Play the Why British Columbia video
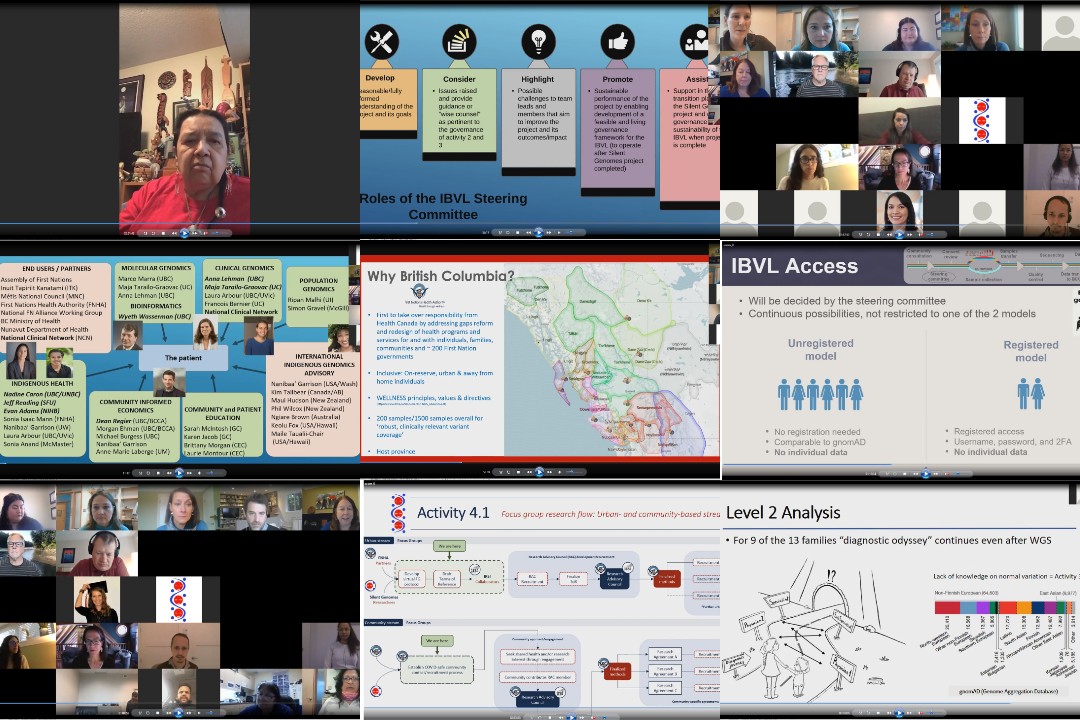This screenshot has height=720, width=1080. [x=539, y=472]
